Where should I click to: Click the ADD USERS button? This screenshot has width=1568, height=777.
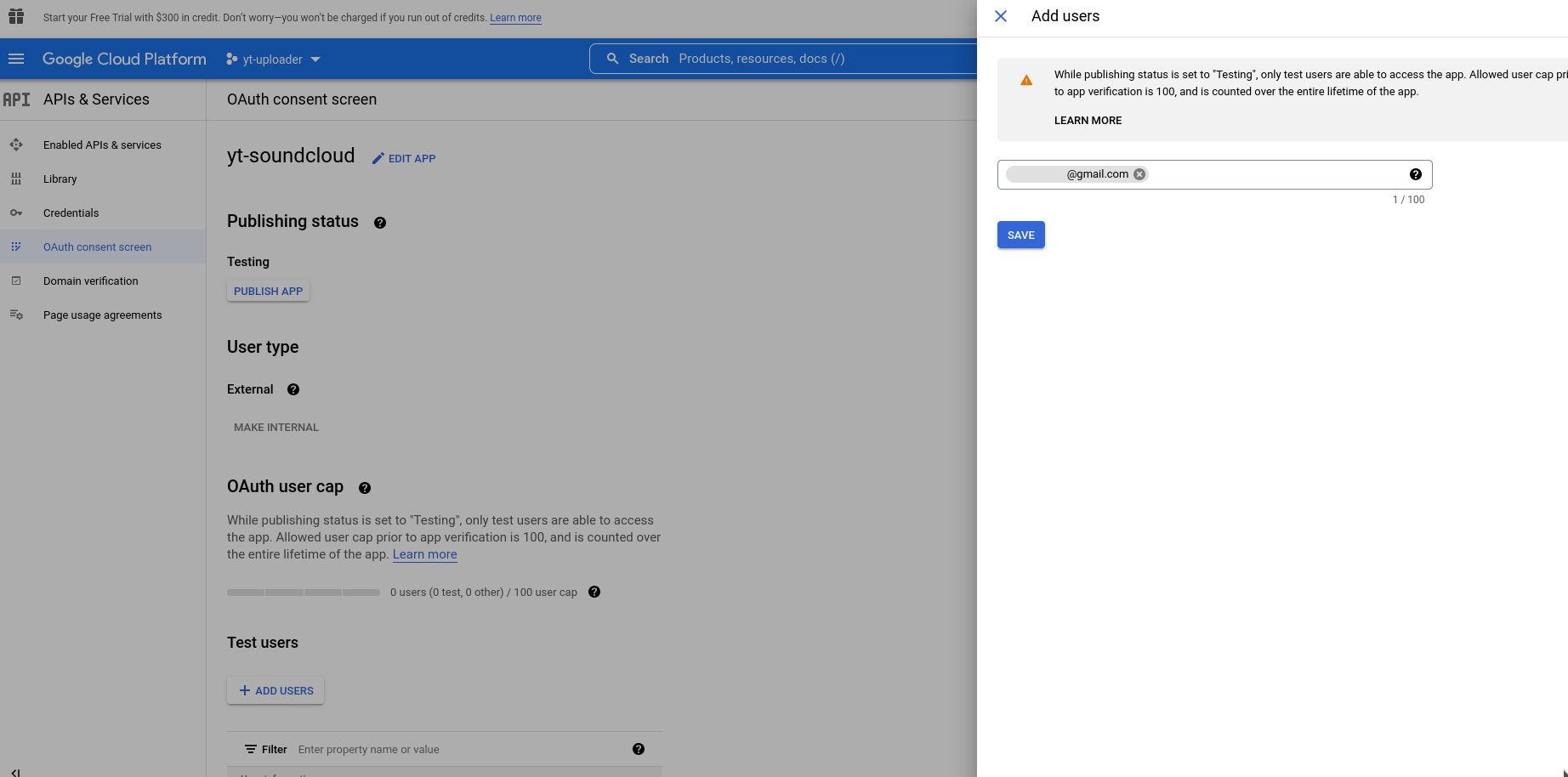276,691
